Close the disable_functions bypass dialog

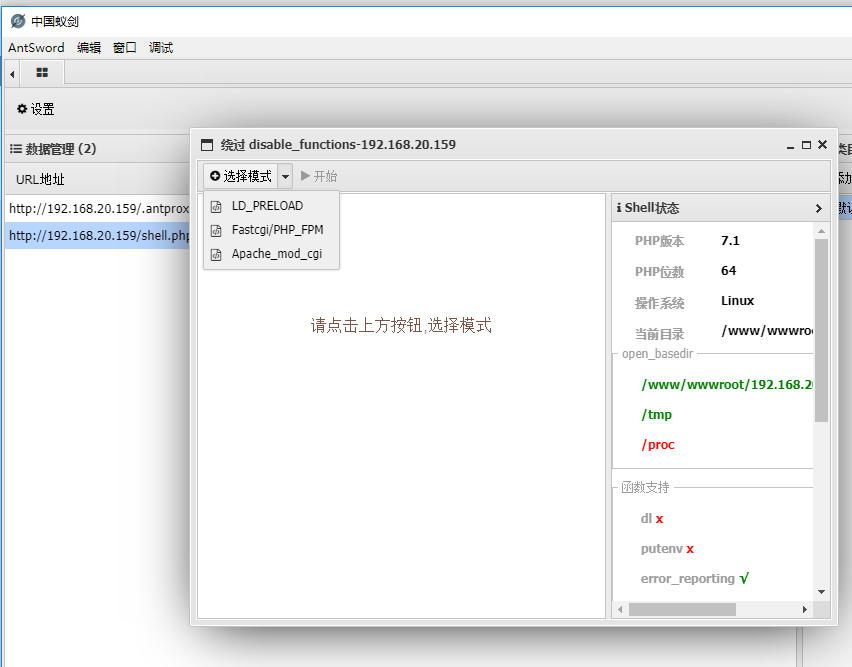[x=823, y=144]
